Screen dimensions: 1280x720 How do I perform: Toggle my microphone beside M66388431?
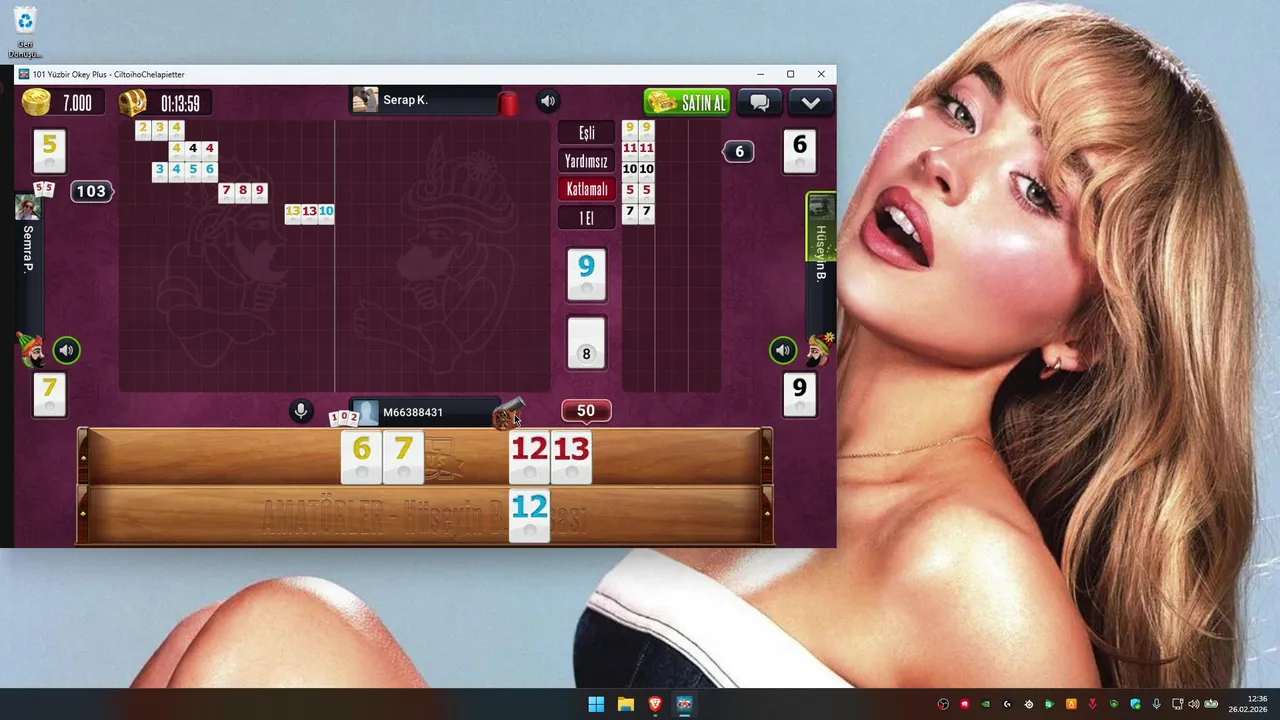pyautogui.click(x=300, y=411)
